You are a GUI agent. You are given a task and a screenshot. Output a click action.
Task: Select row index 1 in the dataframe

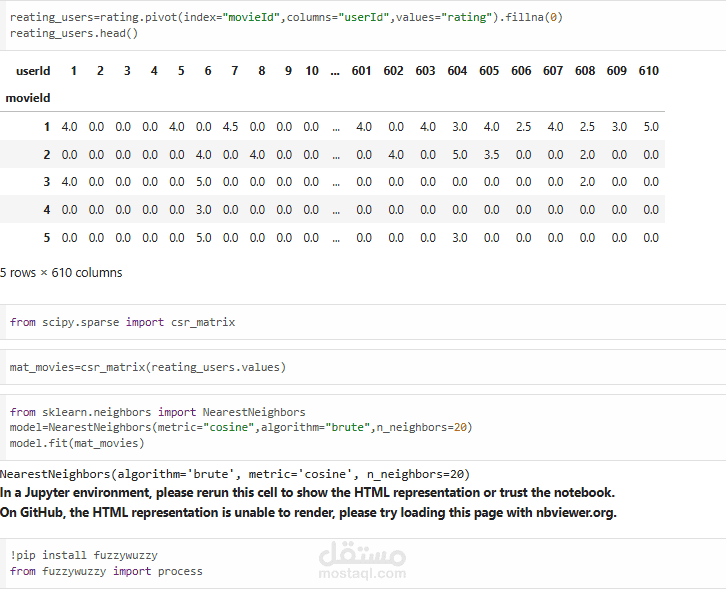point(47,127)
